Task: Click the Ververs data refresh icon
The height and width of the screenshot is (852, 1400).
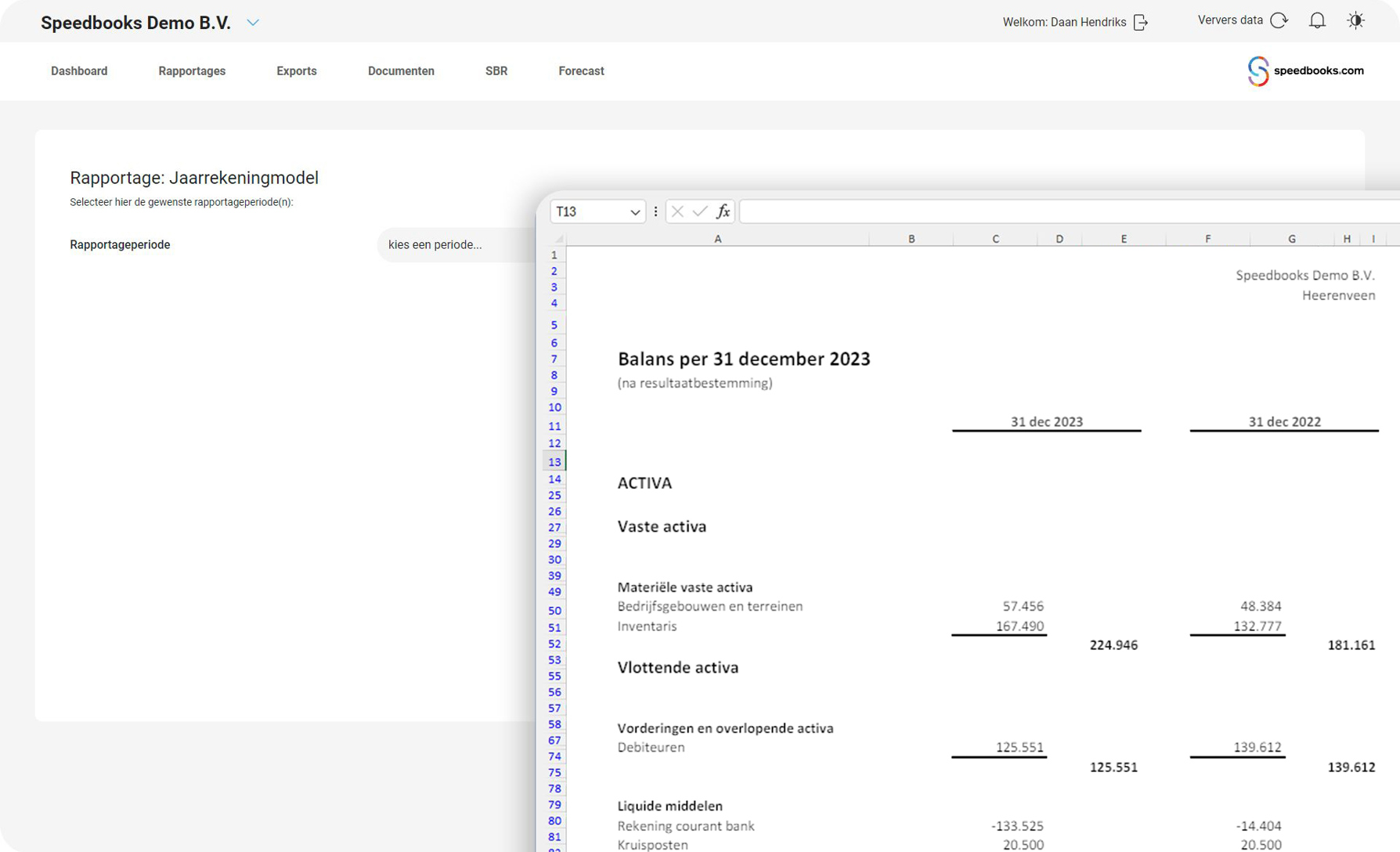Action: pos(1279,21)
